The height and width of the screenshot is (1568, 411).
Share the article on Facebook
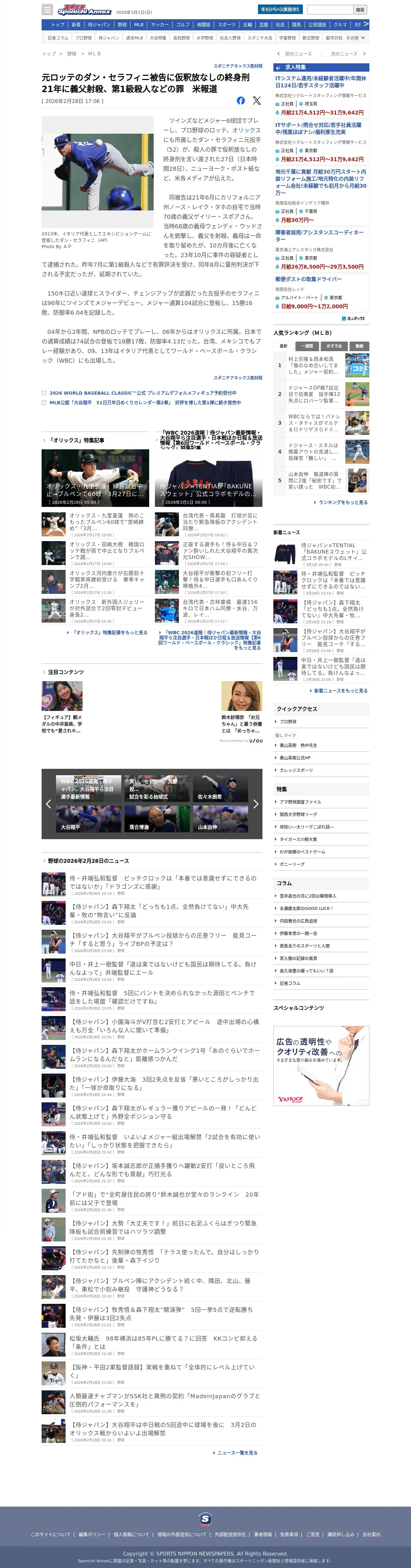(x=240, y=100)
